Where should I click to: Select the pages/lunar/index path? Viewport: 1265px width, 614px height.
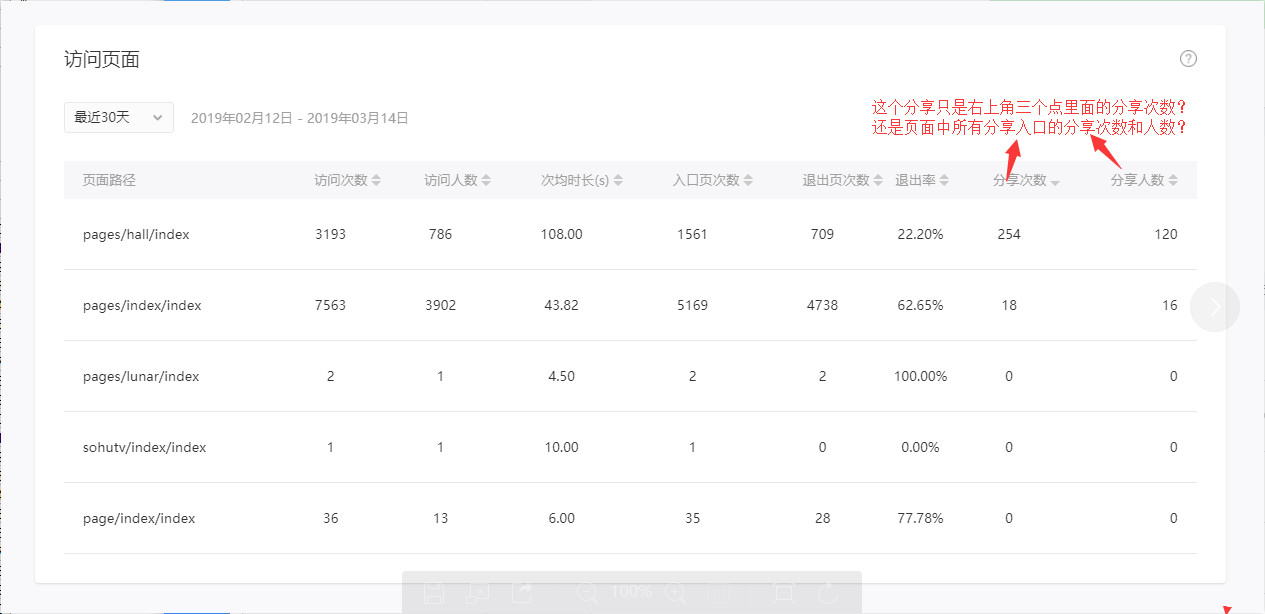[141, 376]
